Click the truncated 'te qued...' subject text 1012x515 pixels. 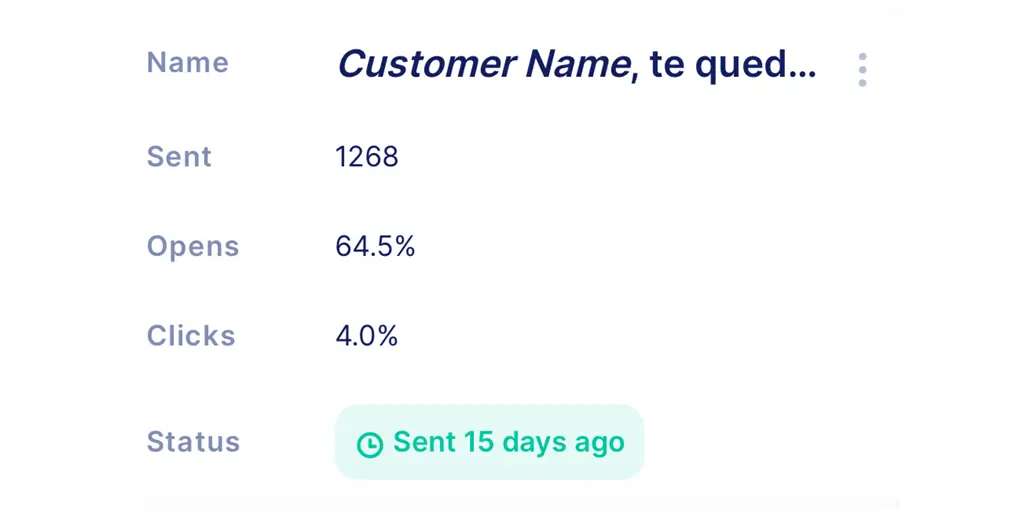tap(733, 66)
